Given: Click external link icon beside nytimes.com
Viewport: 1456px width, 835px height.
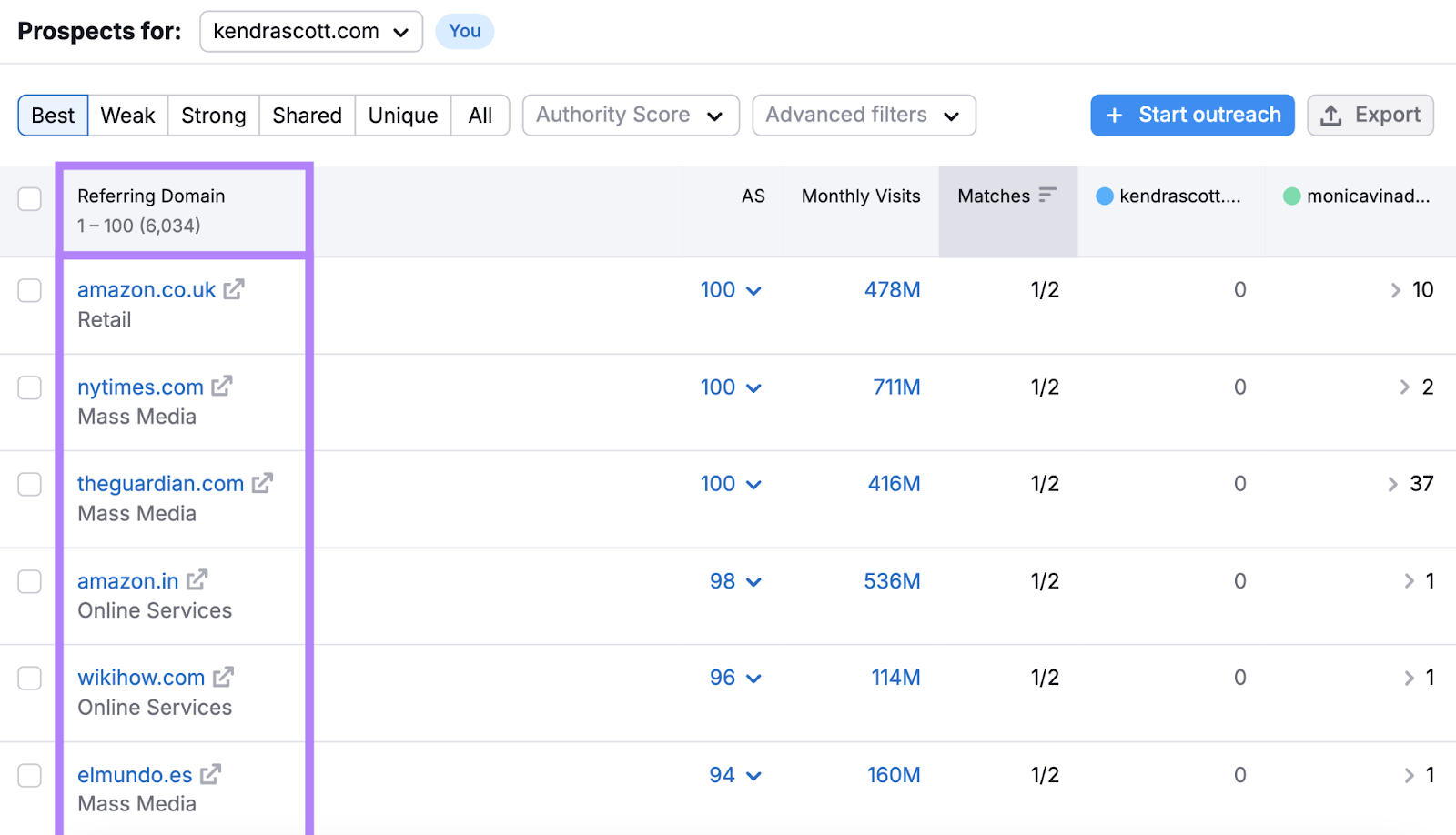Looking at the screenshot, I should tap(222, 386).
